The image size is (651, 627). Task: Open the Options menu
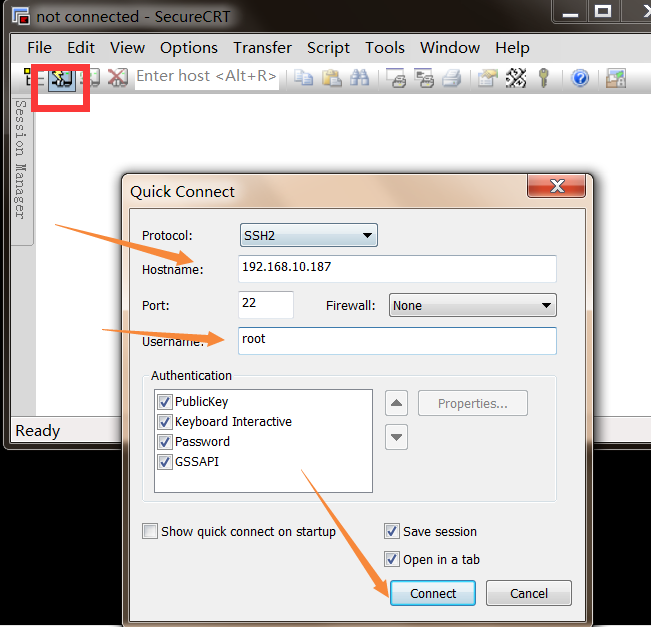pos(189,48)
